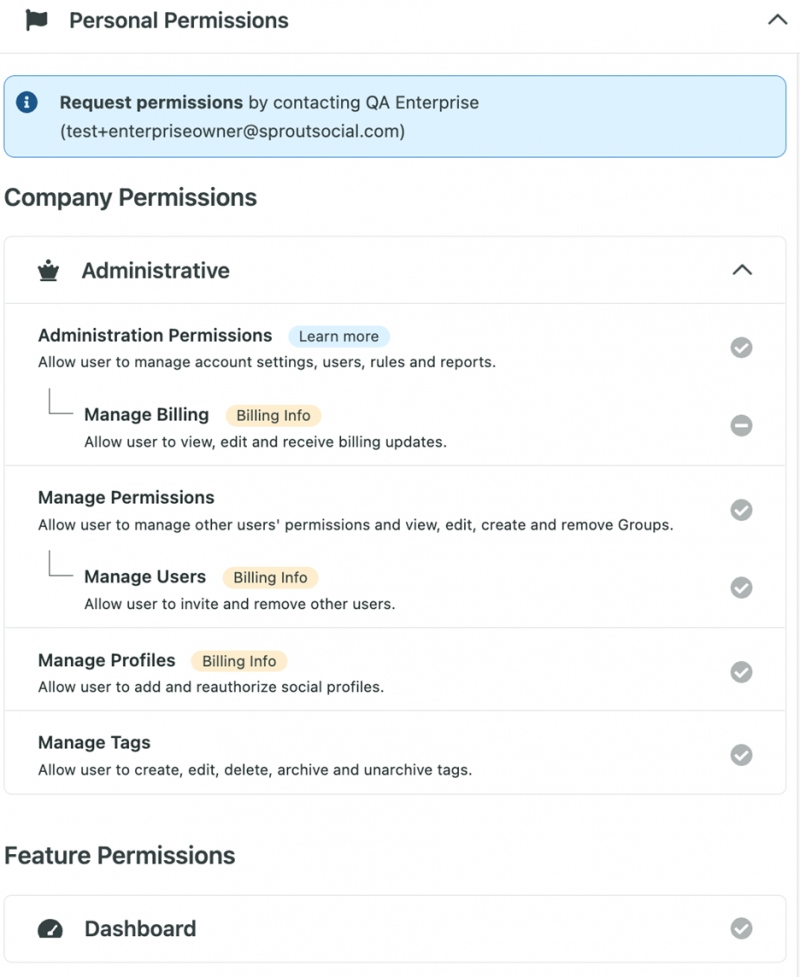Toggle the Manage Tags checkmark

coord(741,755)
